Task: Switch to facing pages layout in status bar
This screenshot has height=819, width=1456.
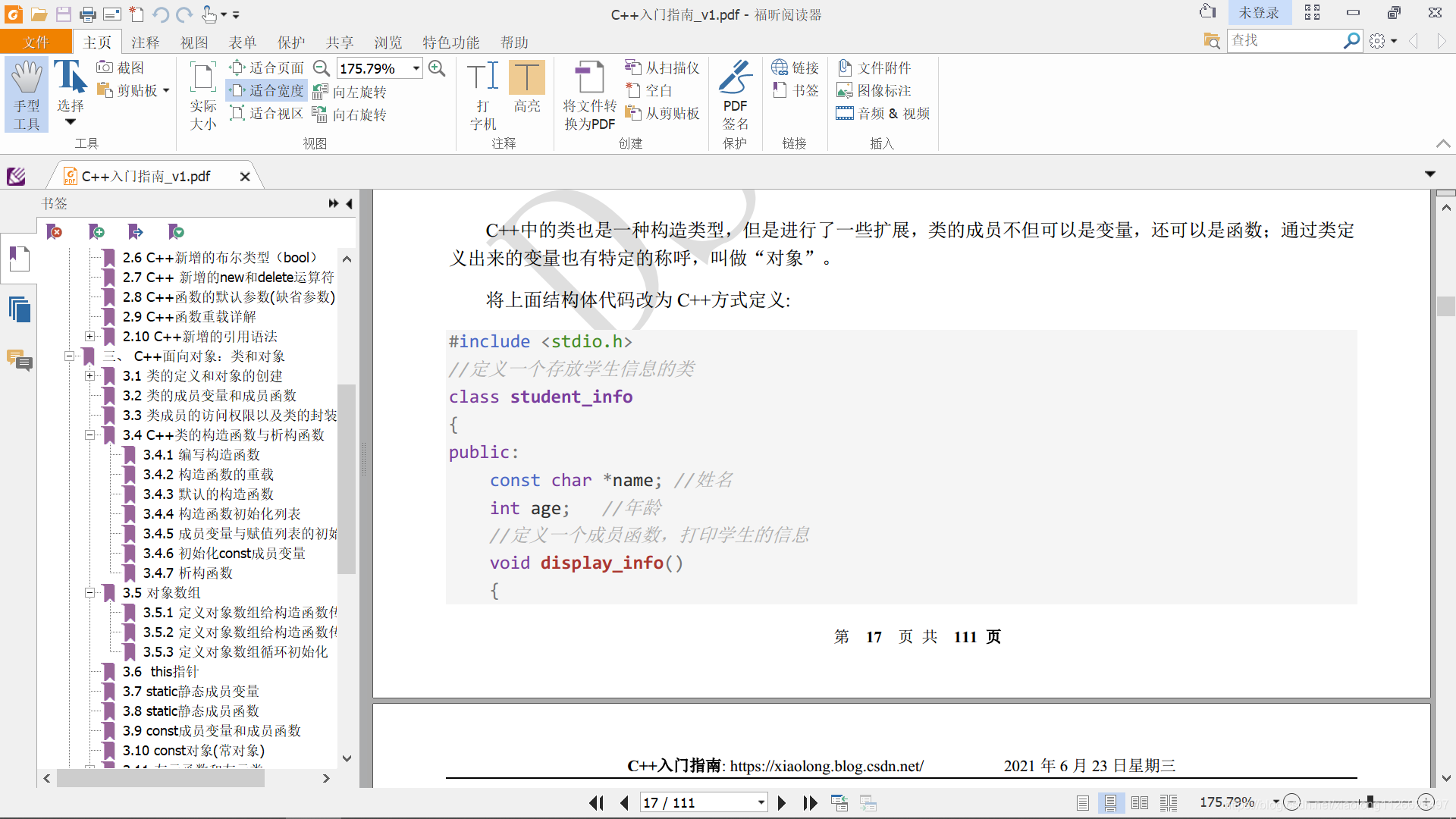Action: tap(1139, 803)
